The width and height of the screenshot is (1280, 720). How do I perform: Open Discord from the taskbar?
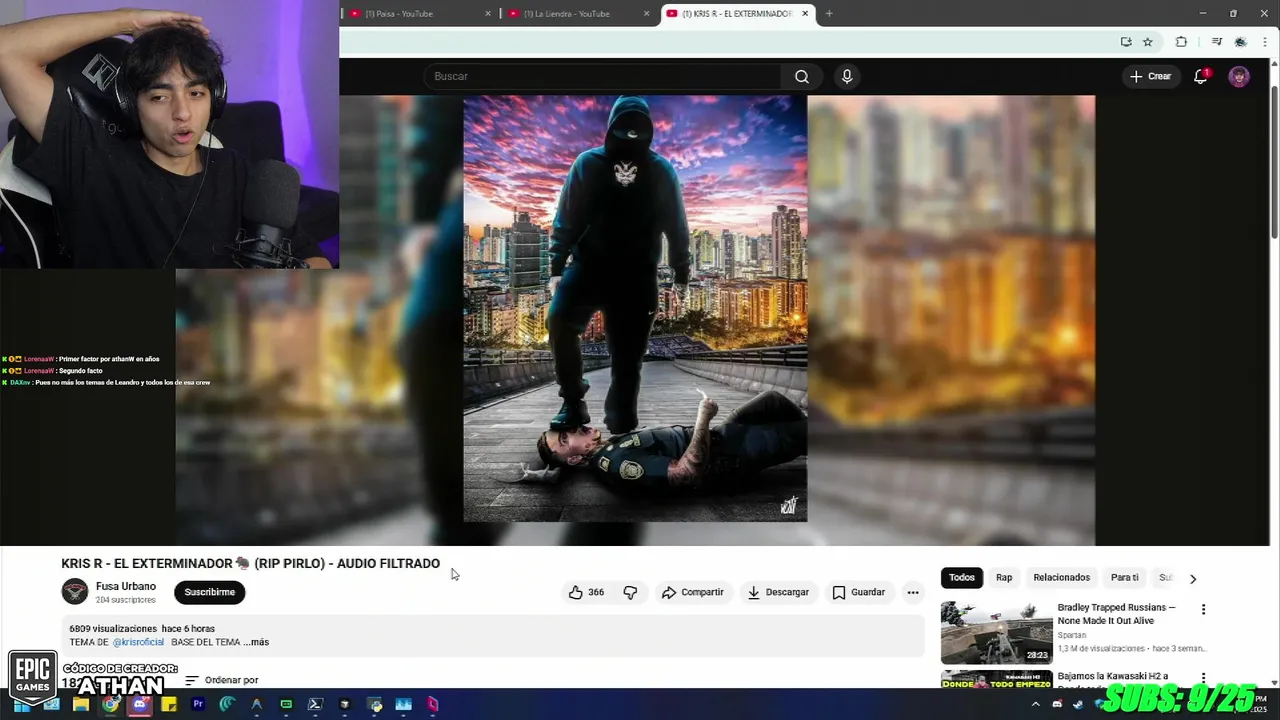[139, 704]
